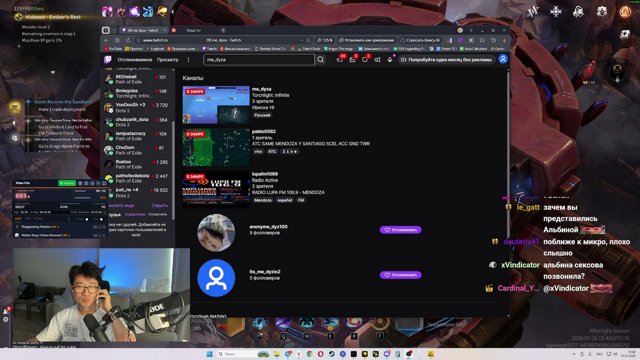This screenshot has width=640, height=360.
Task: Click the Установить как приложение button
Action: pyautogui.click(x=367, y=40)
